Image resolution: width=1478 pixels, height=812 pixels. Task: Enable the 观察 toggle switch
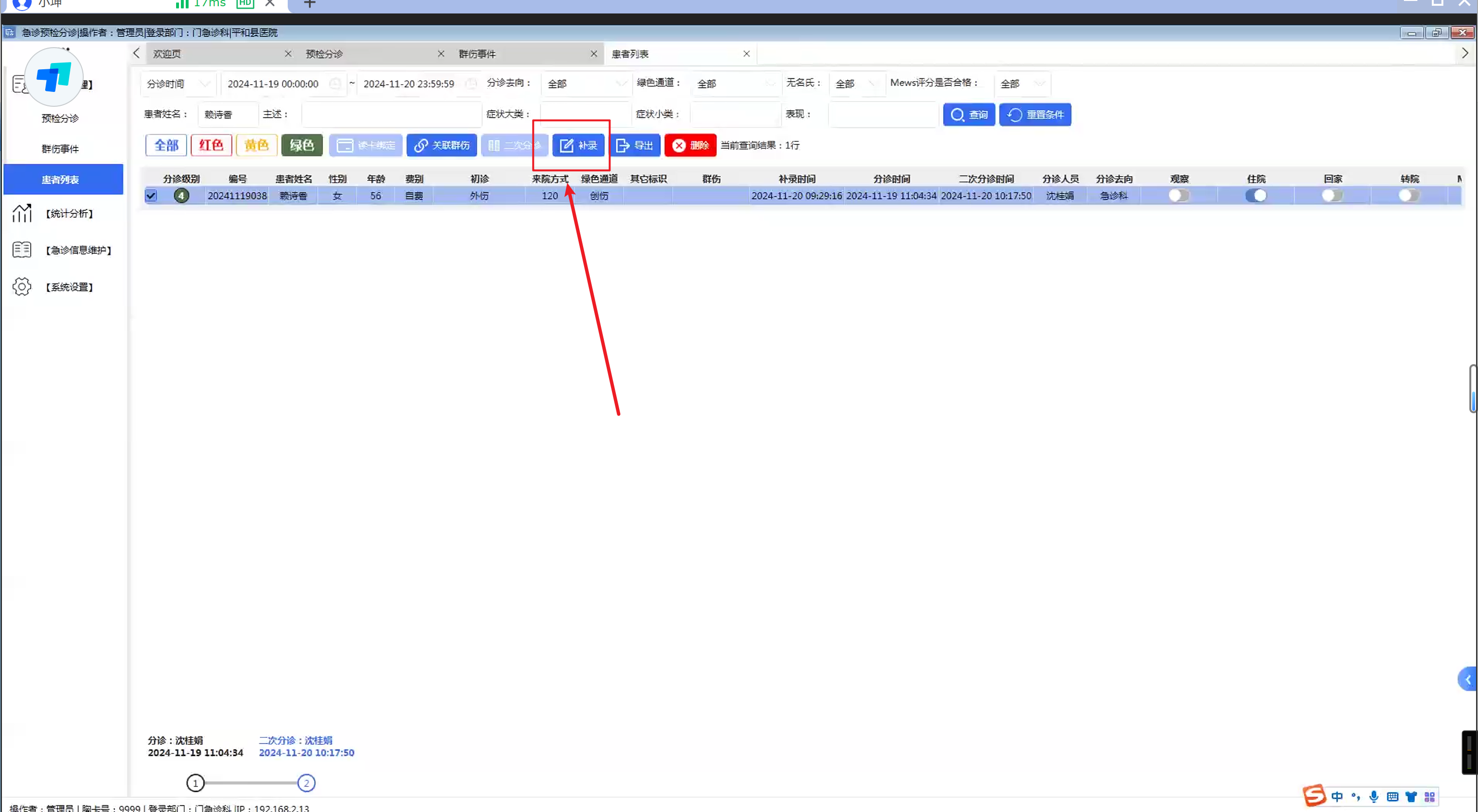coord(1179,196)
